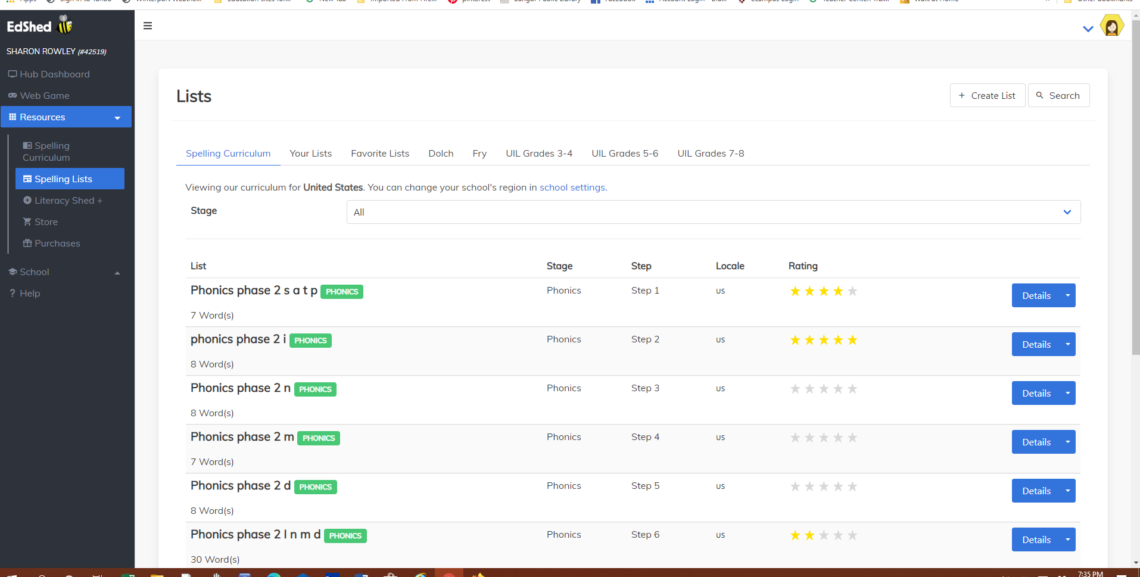Open Hub Dashboard in sidebar
Image resolution: width=1140 pixels, height=577 pixels.
[49, 74]
